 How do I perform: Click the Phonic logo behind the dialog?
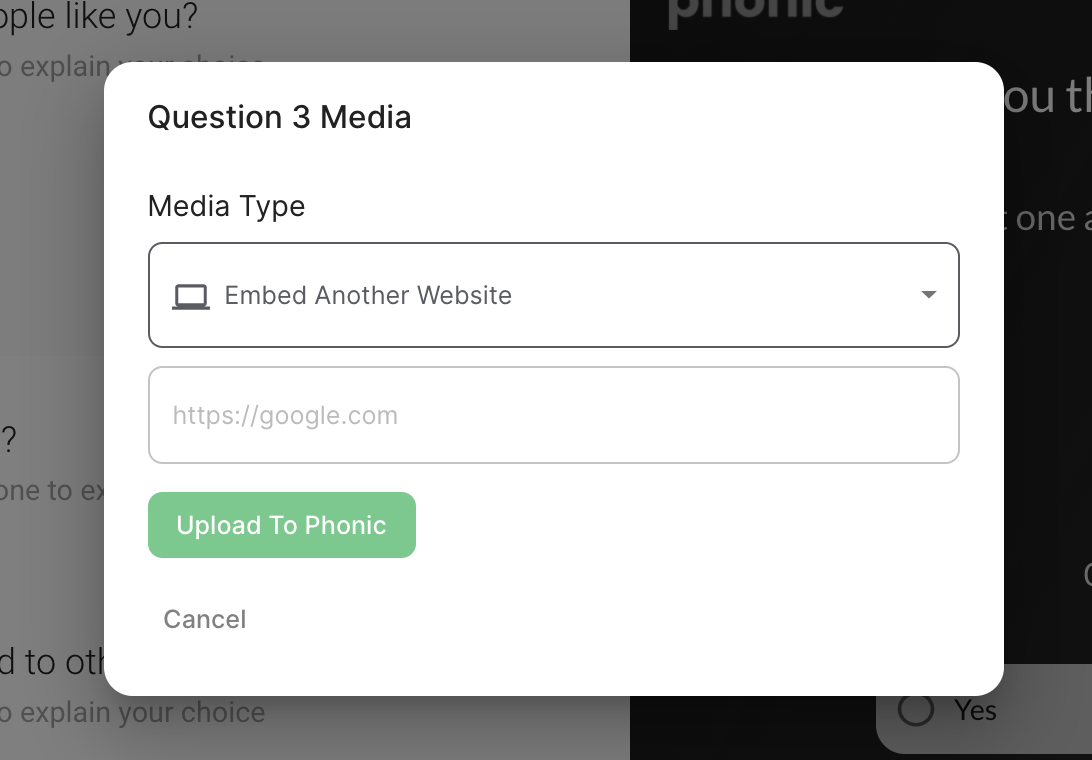pos(755,10)
